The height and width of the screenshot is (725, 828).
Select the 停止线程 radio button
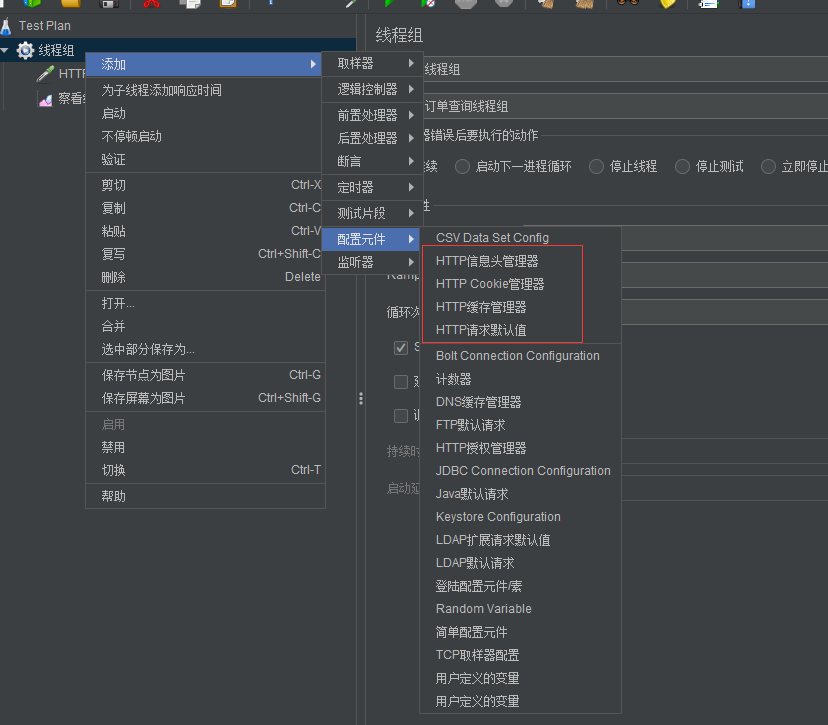pyautogui.click(x=596, y=167)
